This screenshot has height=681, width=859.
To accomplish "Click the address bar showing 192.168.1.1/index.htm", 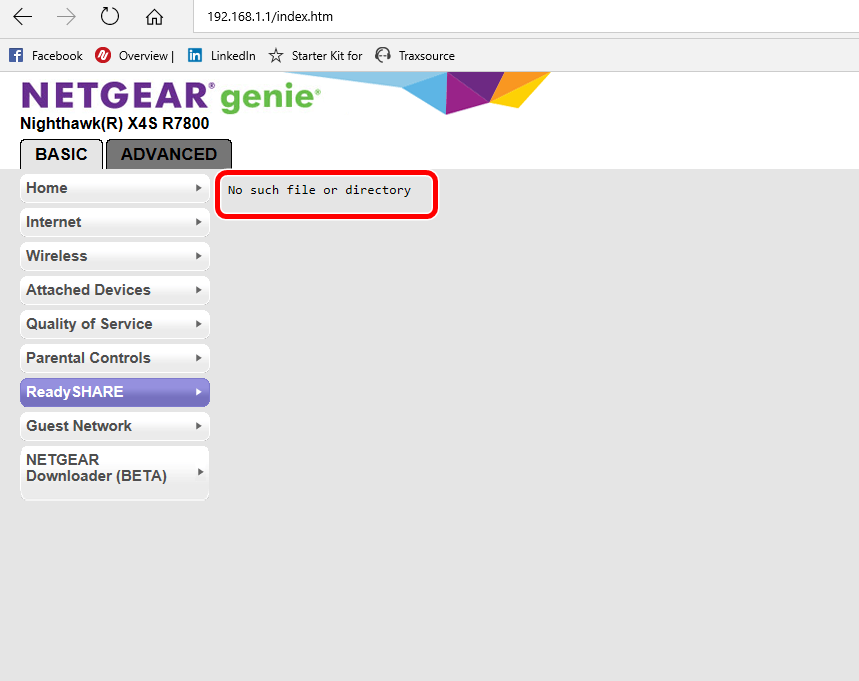I will coord(526,16).
